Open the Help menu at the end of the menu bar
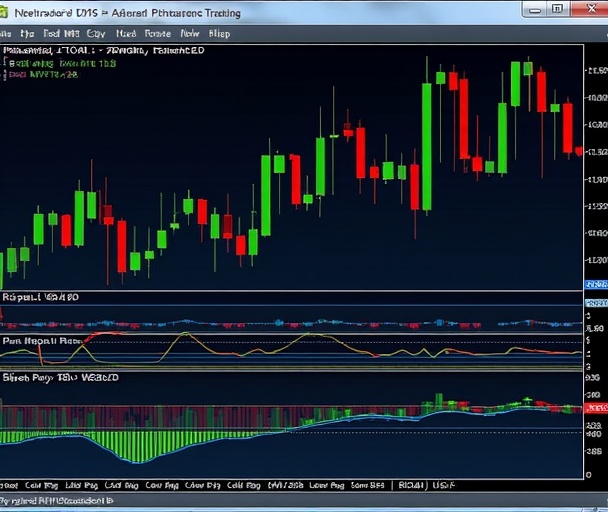Screen dimensions: 608x512 (x=218, y=33)
